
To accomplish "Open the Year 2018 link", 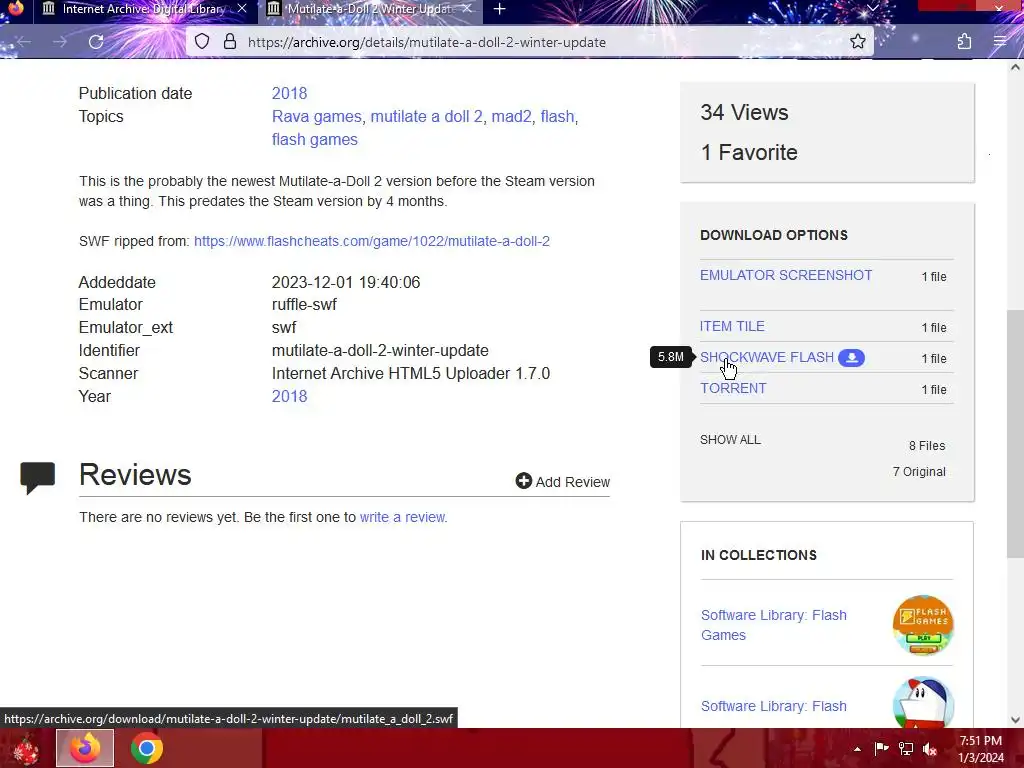I will (289, 396).
